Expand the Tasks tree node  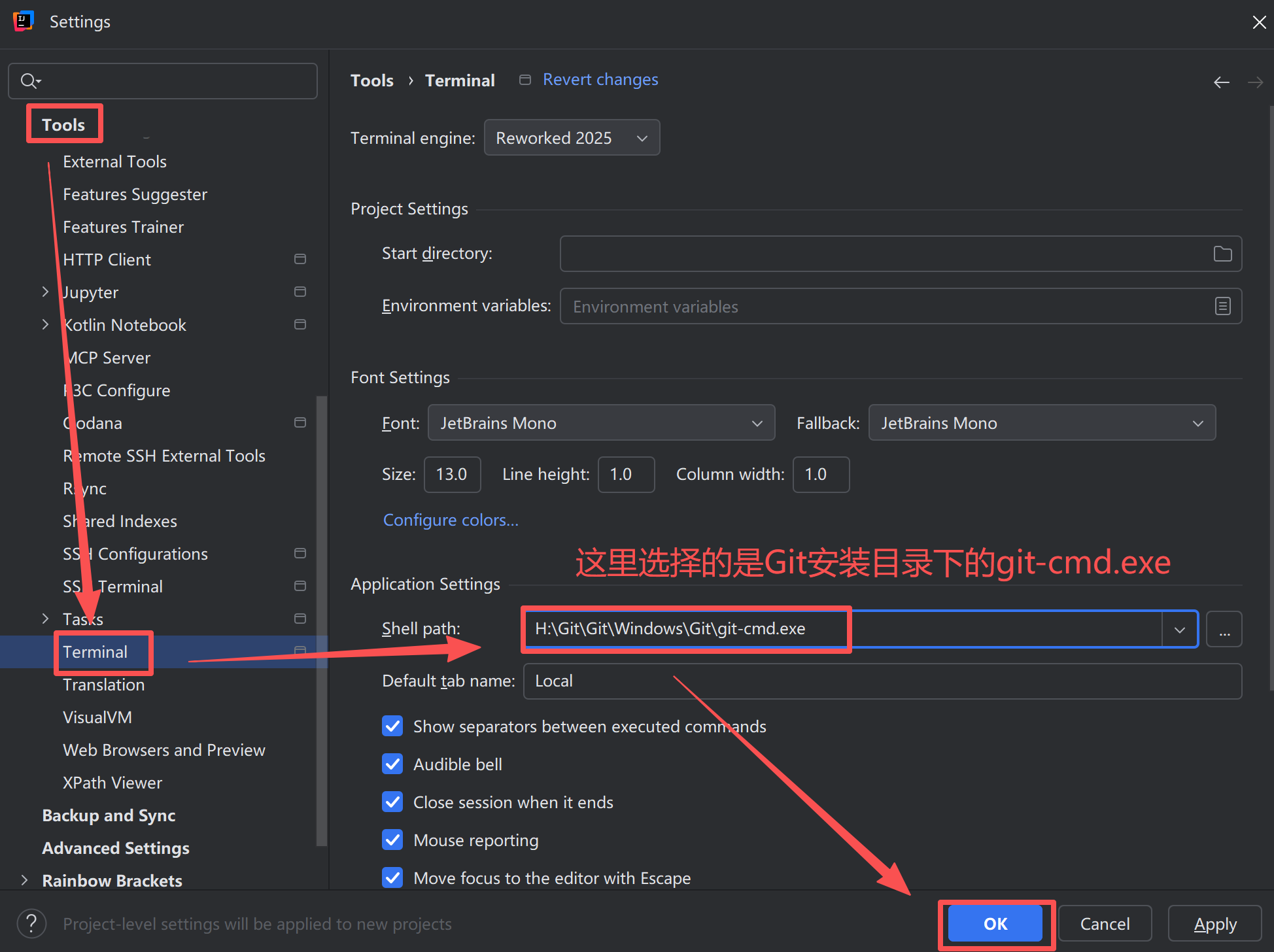(x=45, y=619)
